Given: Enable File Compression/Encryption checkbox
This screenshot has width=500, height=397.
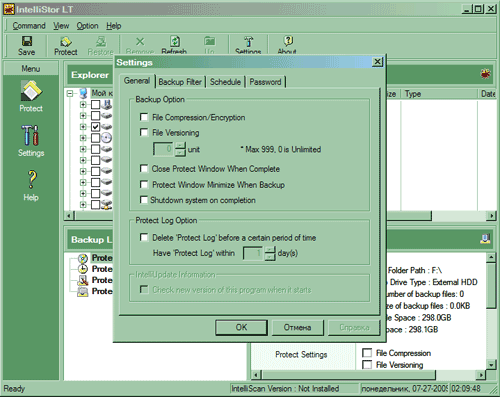Looking at the screenshot, I should 144,117.
